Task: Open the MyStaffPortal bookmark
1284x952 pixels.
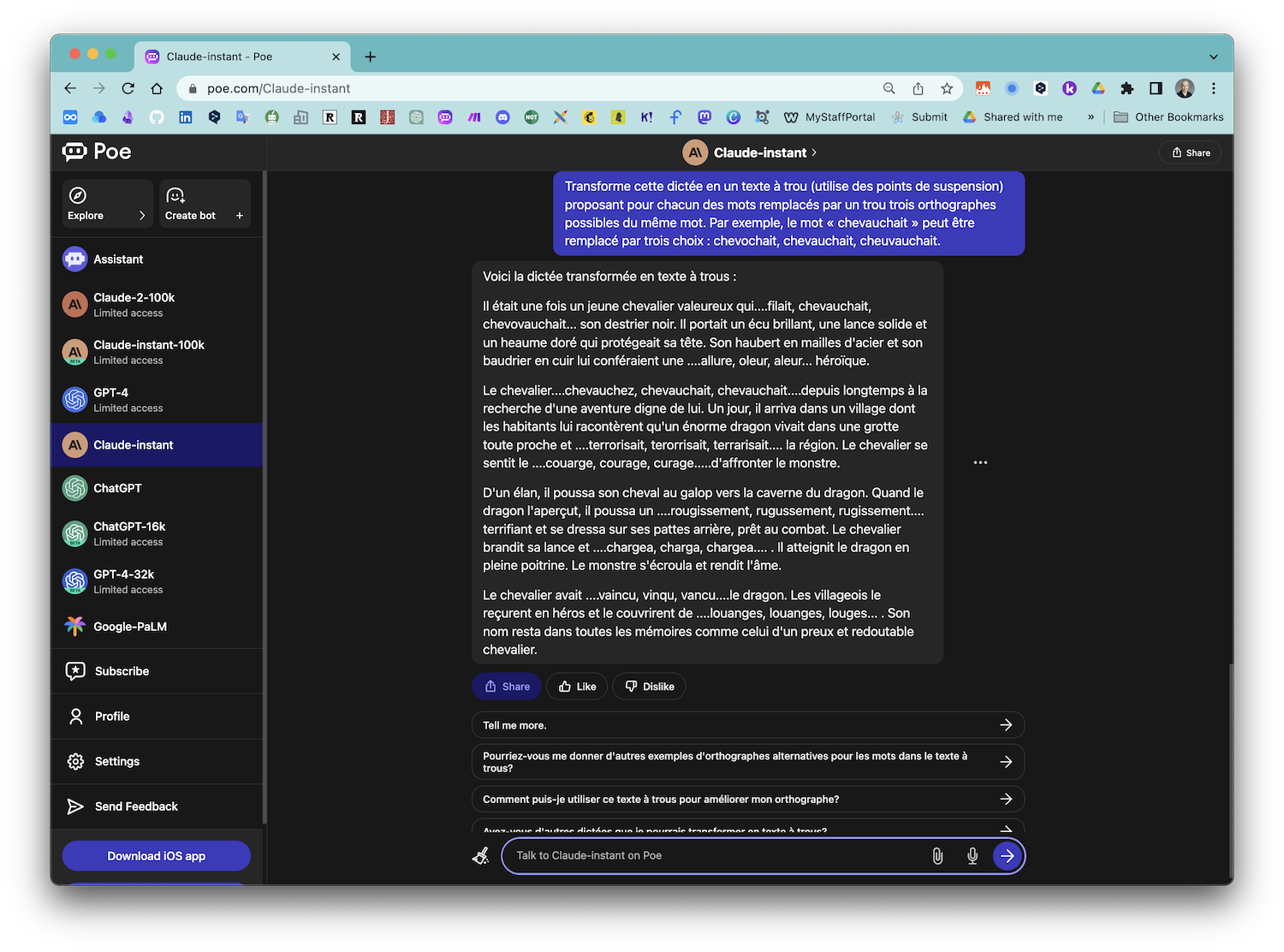Action: pyautogui.click(x=829, y=117)
